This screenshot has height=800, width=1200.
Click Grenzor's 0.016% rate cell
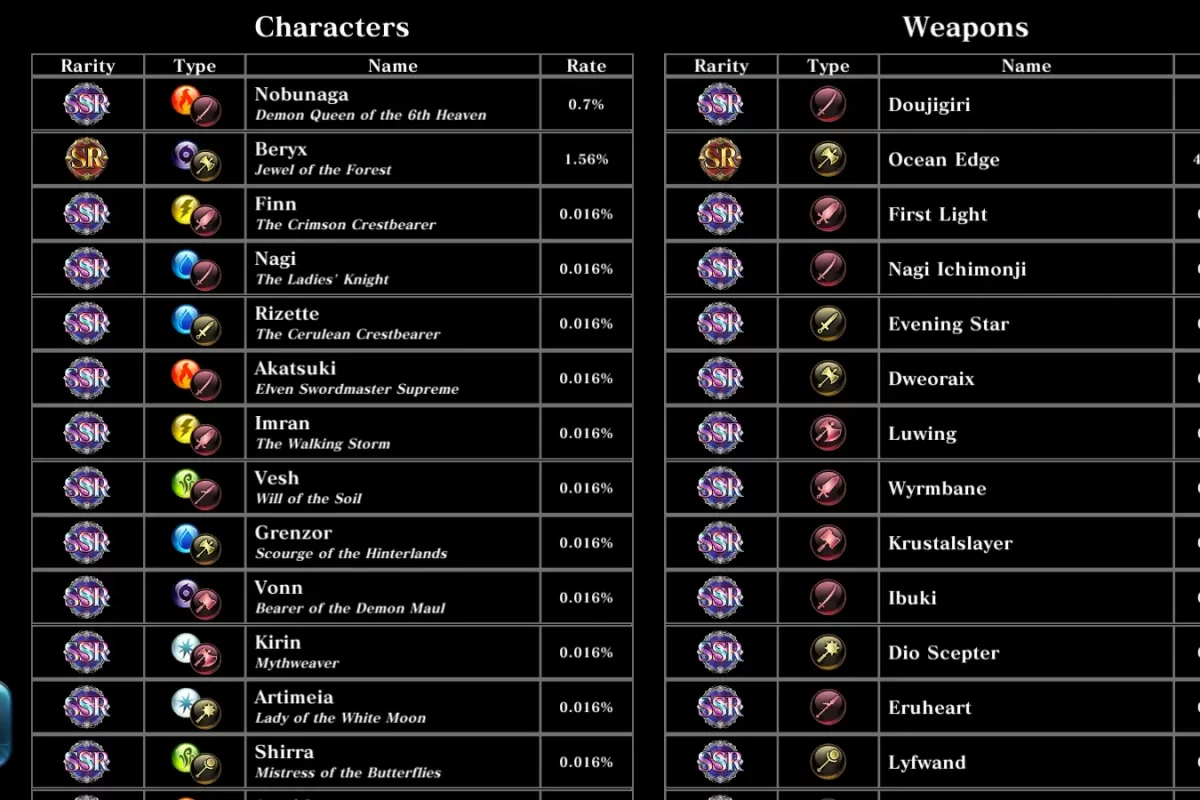[586, 543]
